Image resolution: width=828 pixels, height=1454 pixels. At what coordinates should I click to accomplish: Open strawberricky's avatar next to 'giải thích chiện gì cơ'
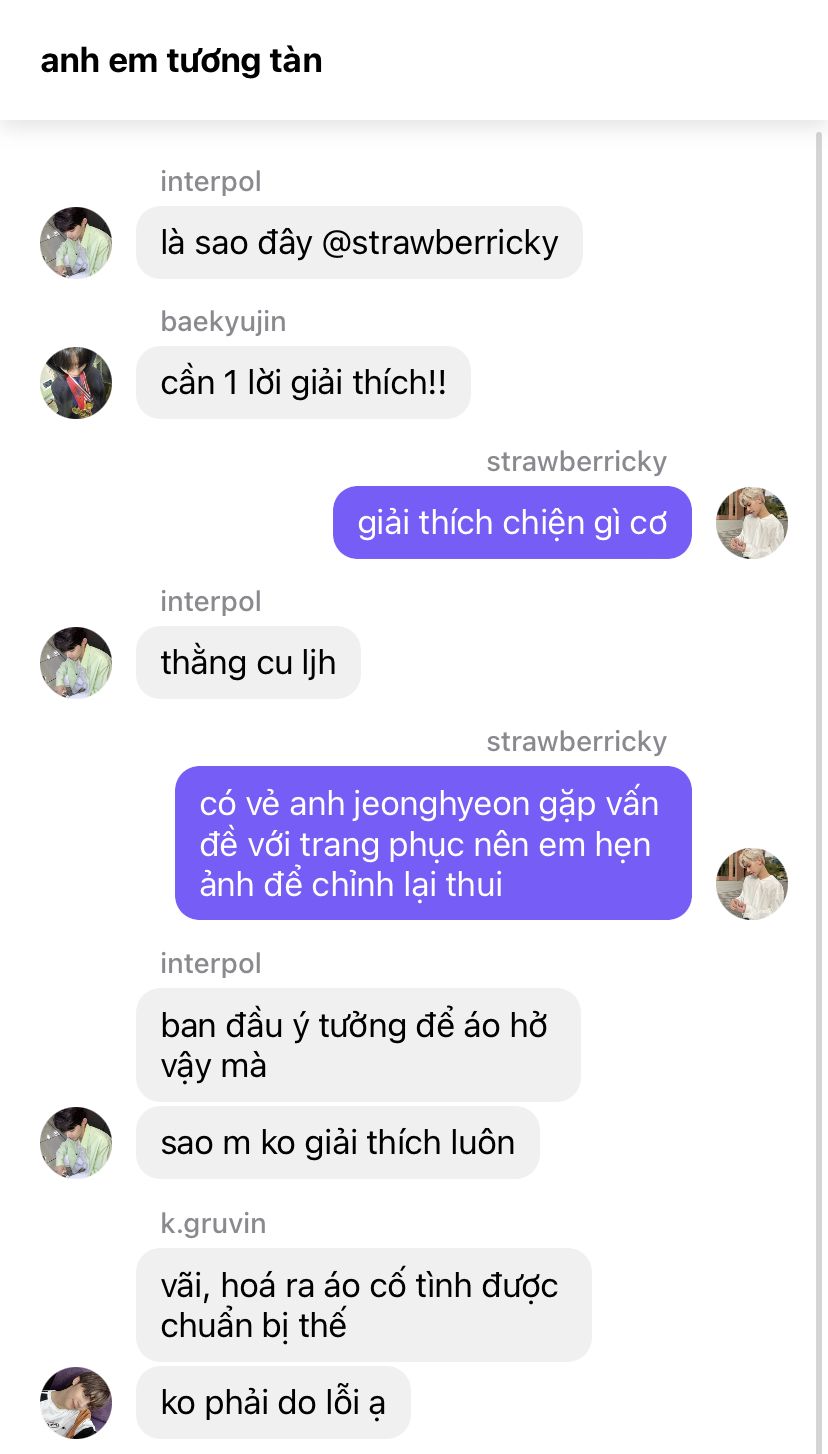[x=752, y=522]
